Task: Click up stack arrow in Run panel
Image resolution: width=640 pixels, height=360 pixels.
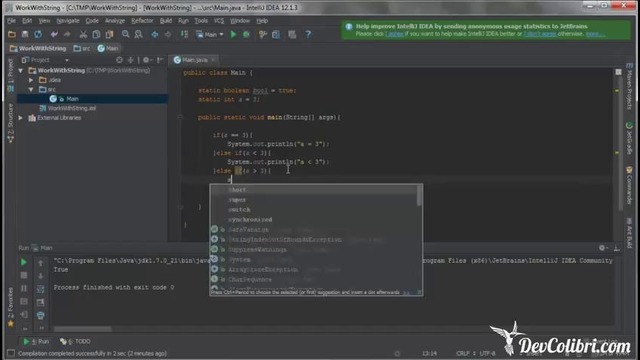Action: coord(40,263)
